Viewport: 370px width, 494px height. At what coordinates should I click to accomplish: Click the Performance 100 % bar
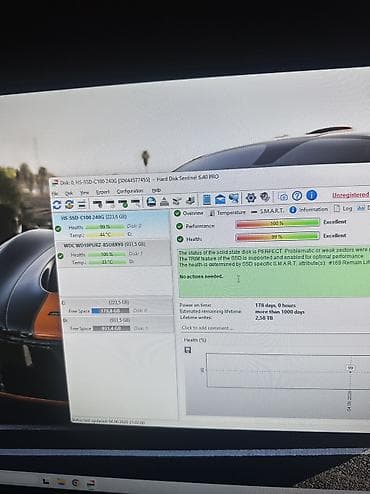(x=277, y=223)
